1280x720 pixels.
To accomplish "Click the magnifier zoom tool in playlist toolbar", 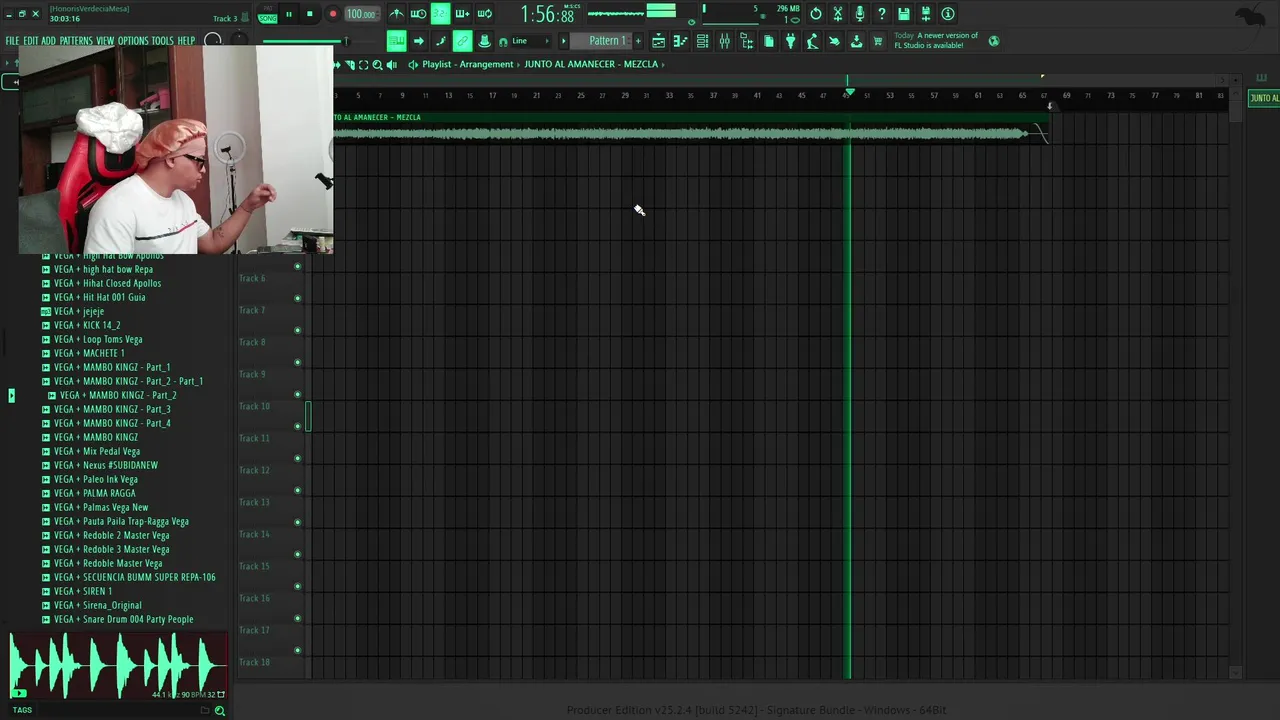I will tap(377, 64).
